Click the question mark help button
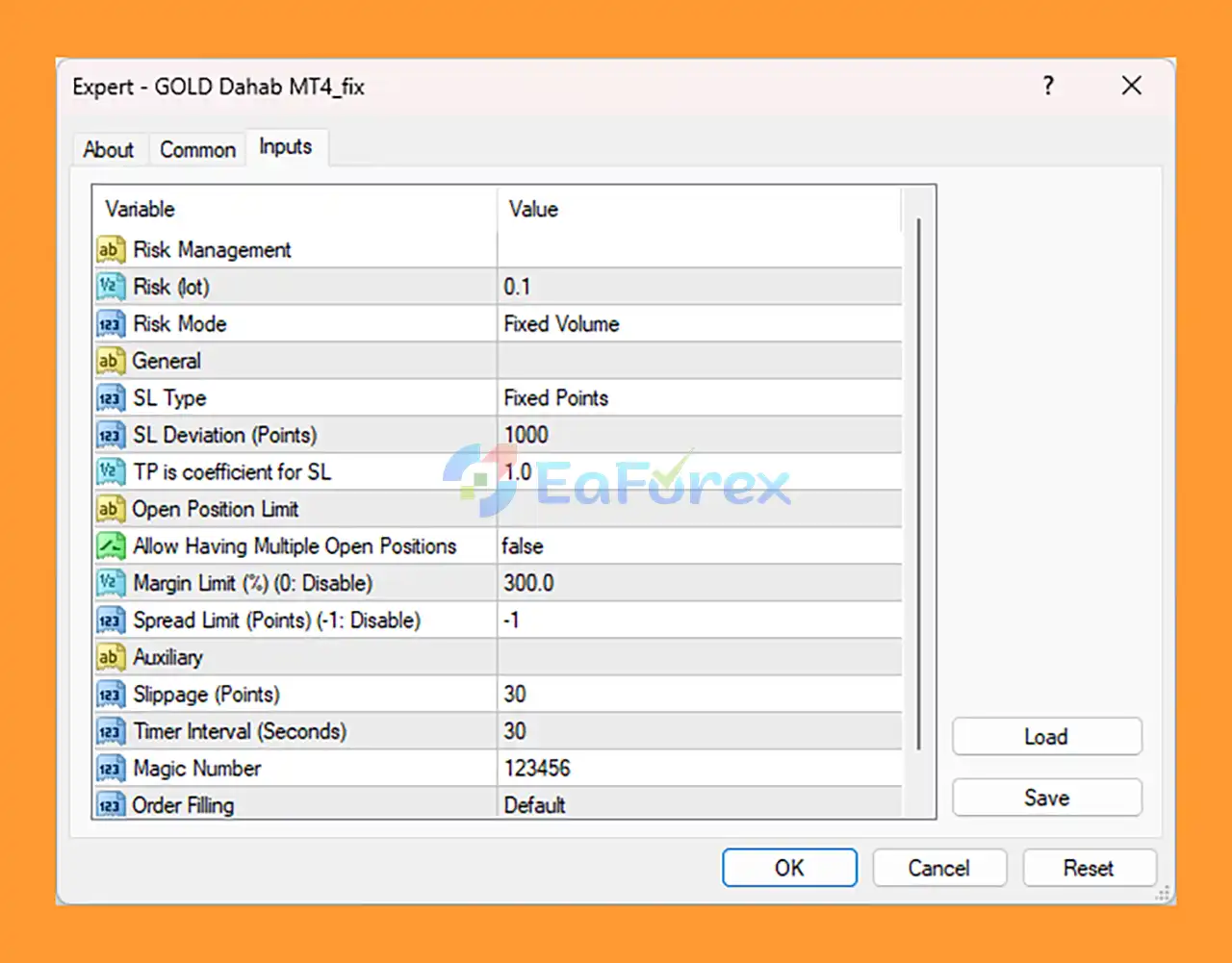Viewport: 1232px width, 963px height. click(x=1048, y=87)
